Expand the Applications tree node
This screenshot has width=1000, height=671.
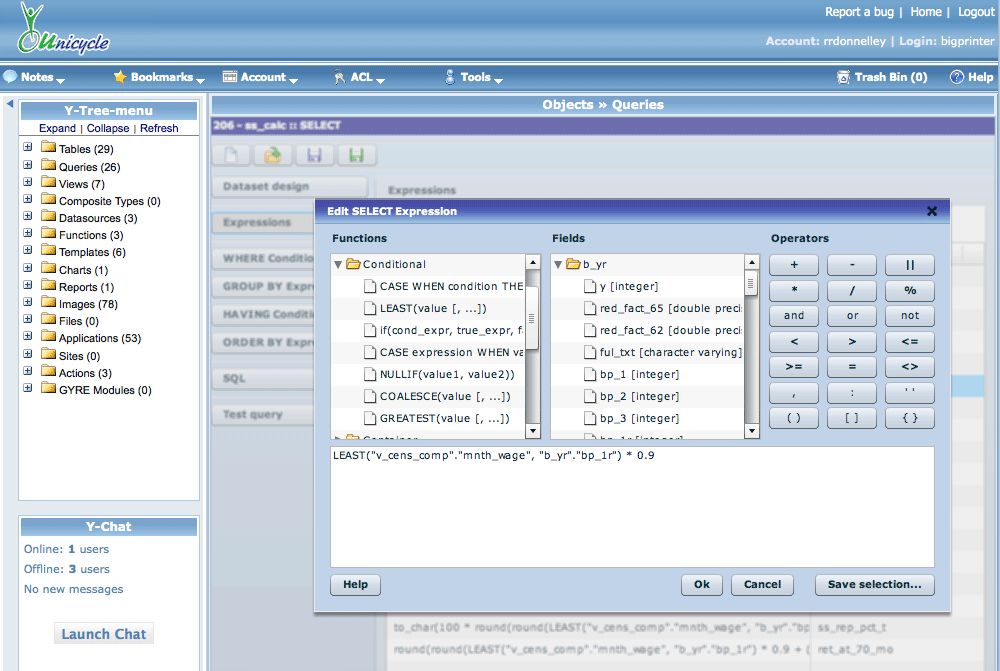click(x=28, y=337)
